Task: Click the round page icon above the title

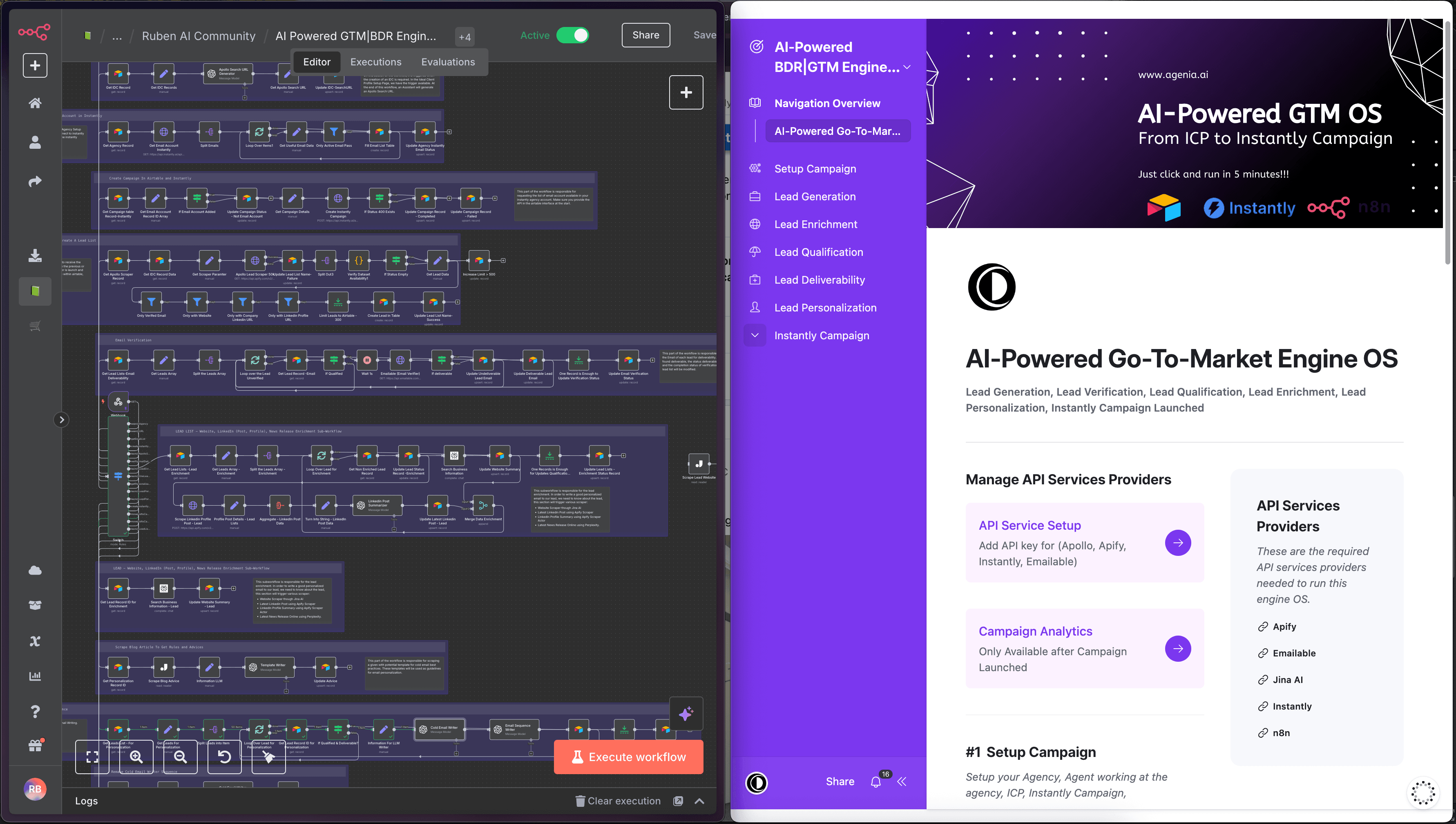Action: (x=992, y=287)
